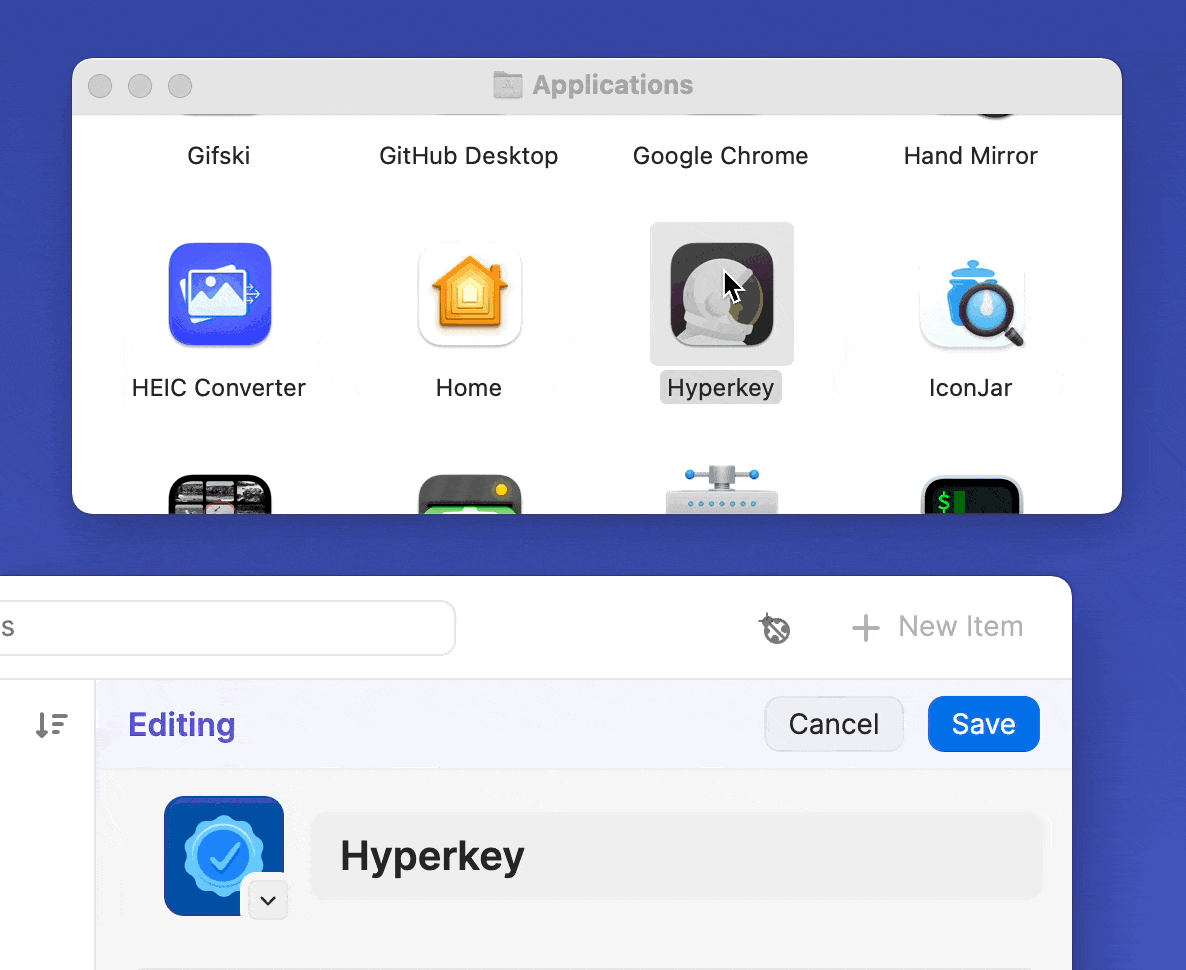Click the Home name label
This screenshot has width=1186, height=970.
point(468,388)
